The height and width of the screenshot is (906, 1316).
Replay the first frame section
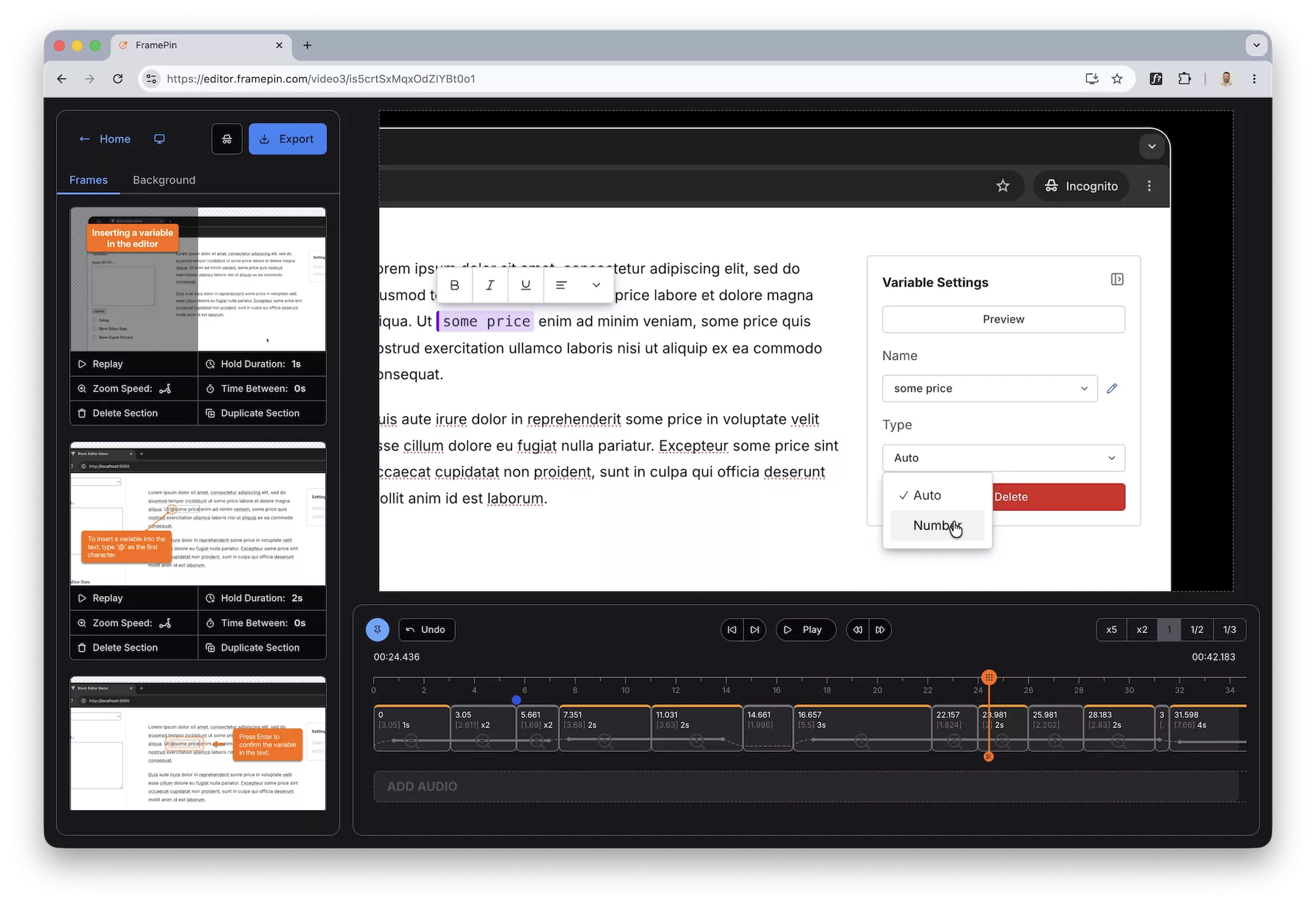(134, 364)
